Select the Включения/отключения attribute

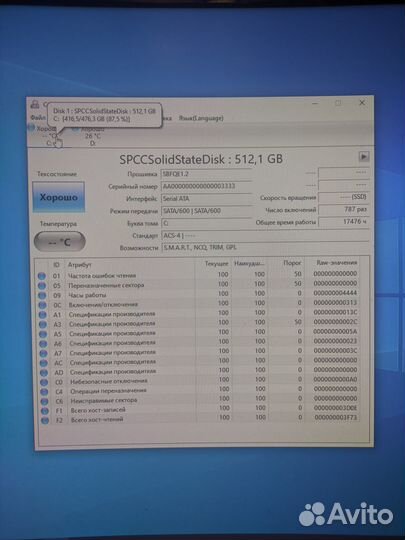point(103,305)
